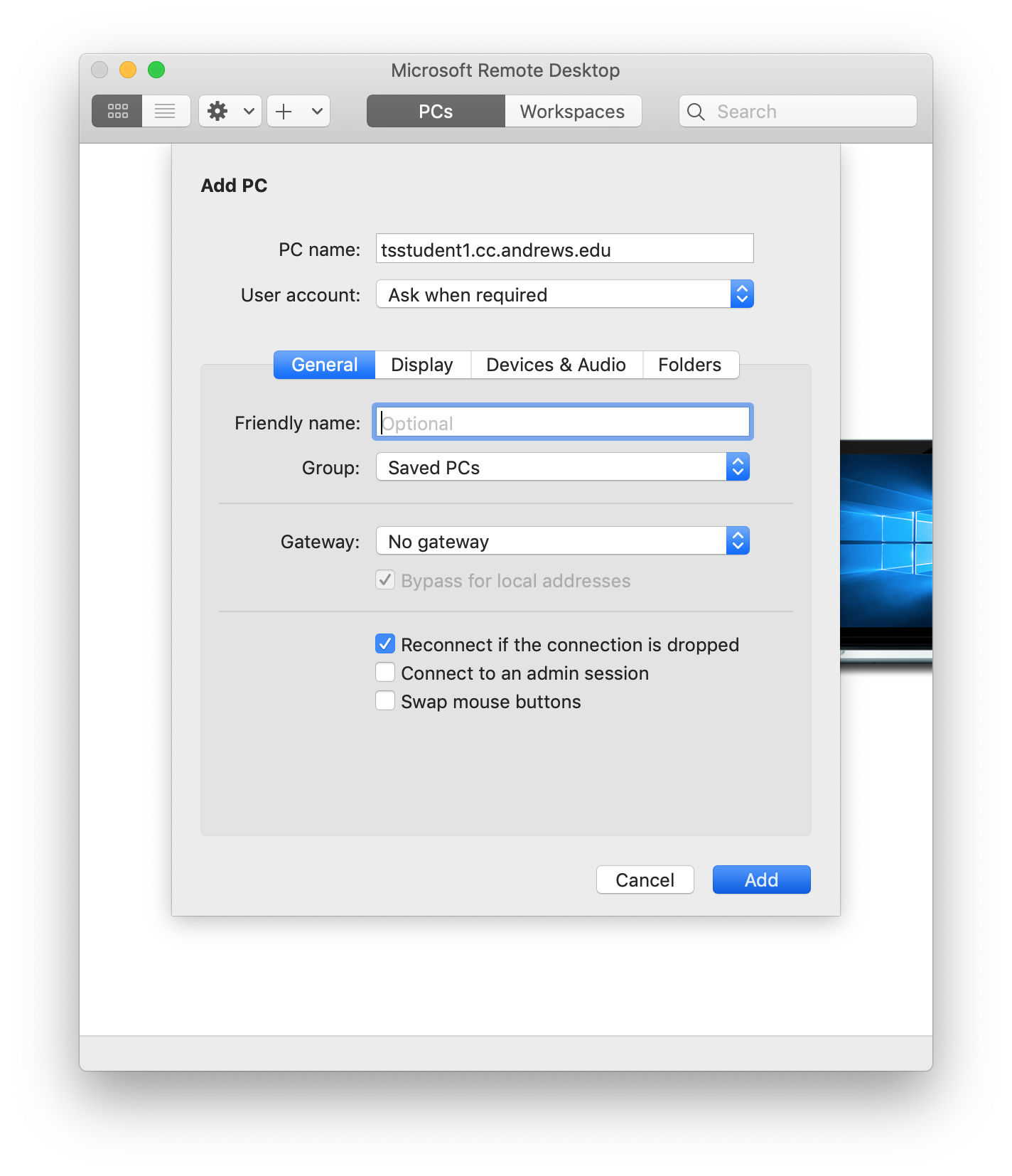Maximize the window with green button

[156, 70]
